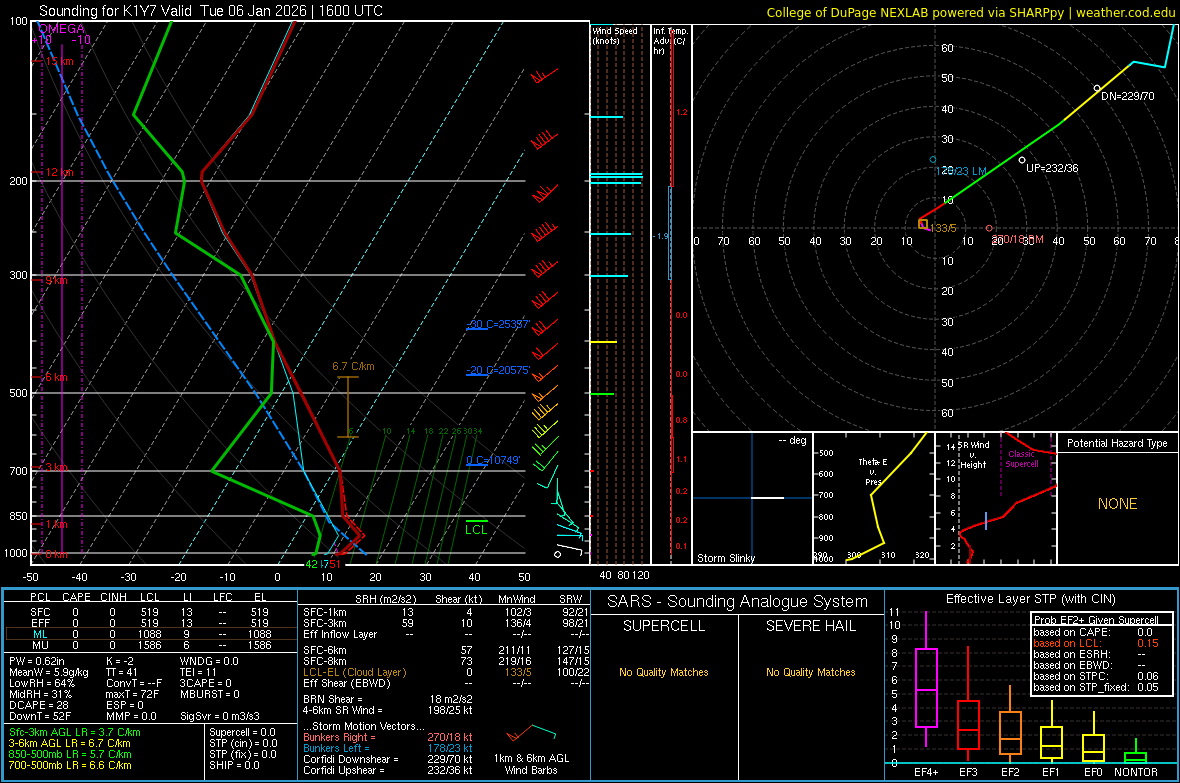This screenshot has height=783, width=1180.
Task: Click the 'SigSvr = 0 m3/s3' value
Action: point(220,716)
